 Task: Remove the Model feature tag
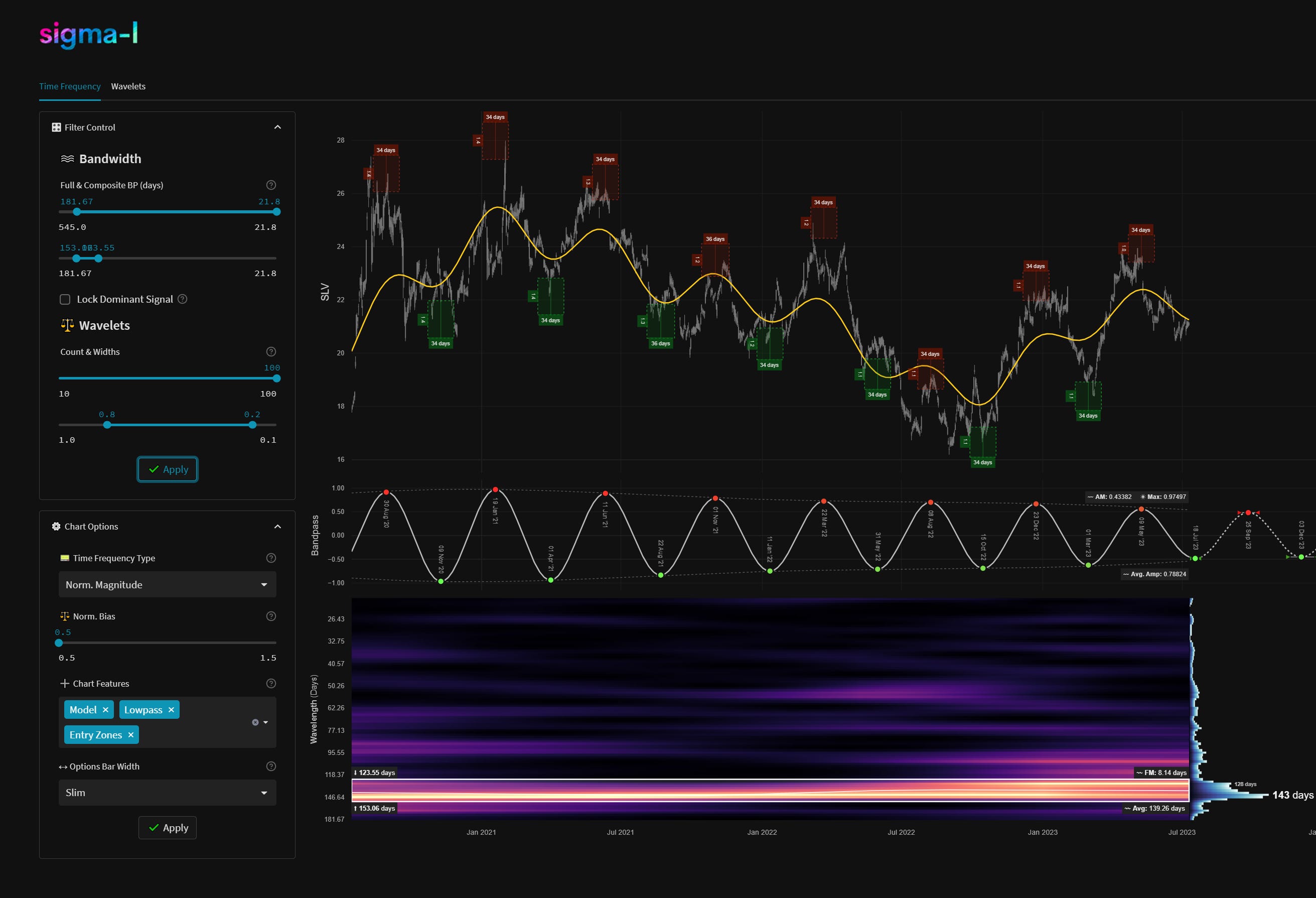click(x=105, y=710)
